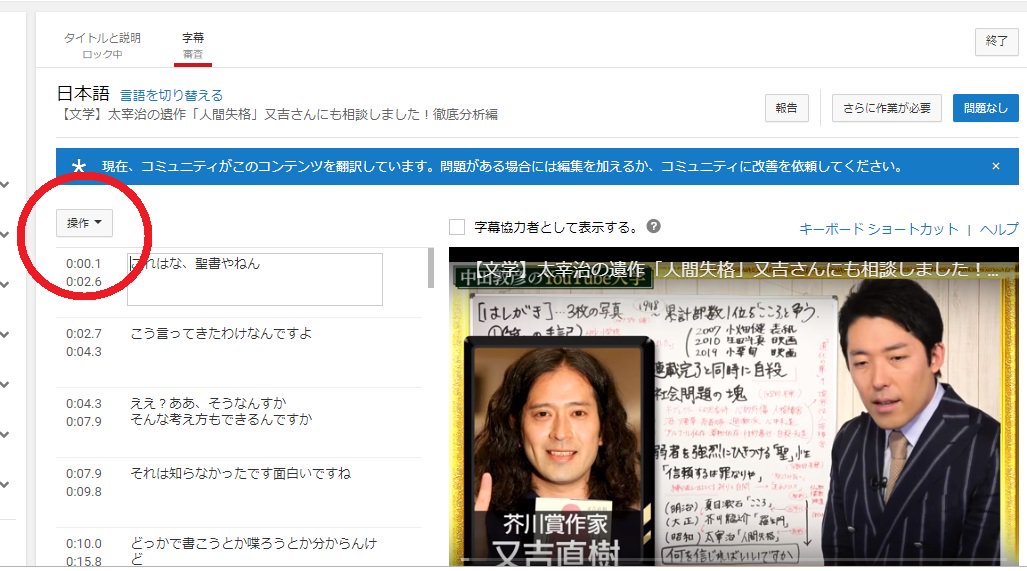
Task: Click the subtitle list scrollbar
Action: coord(430,268)
